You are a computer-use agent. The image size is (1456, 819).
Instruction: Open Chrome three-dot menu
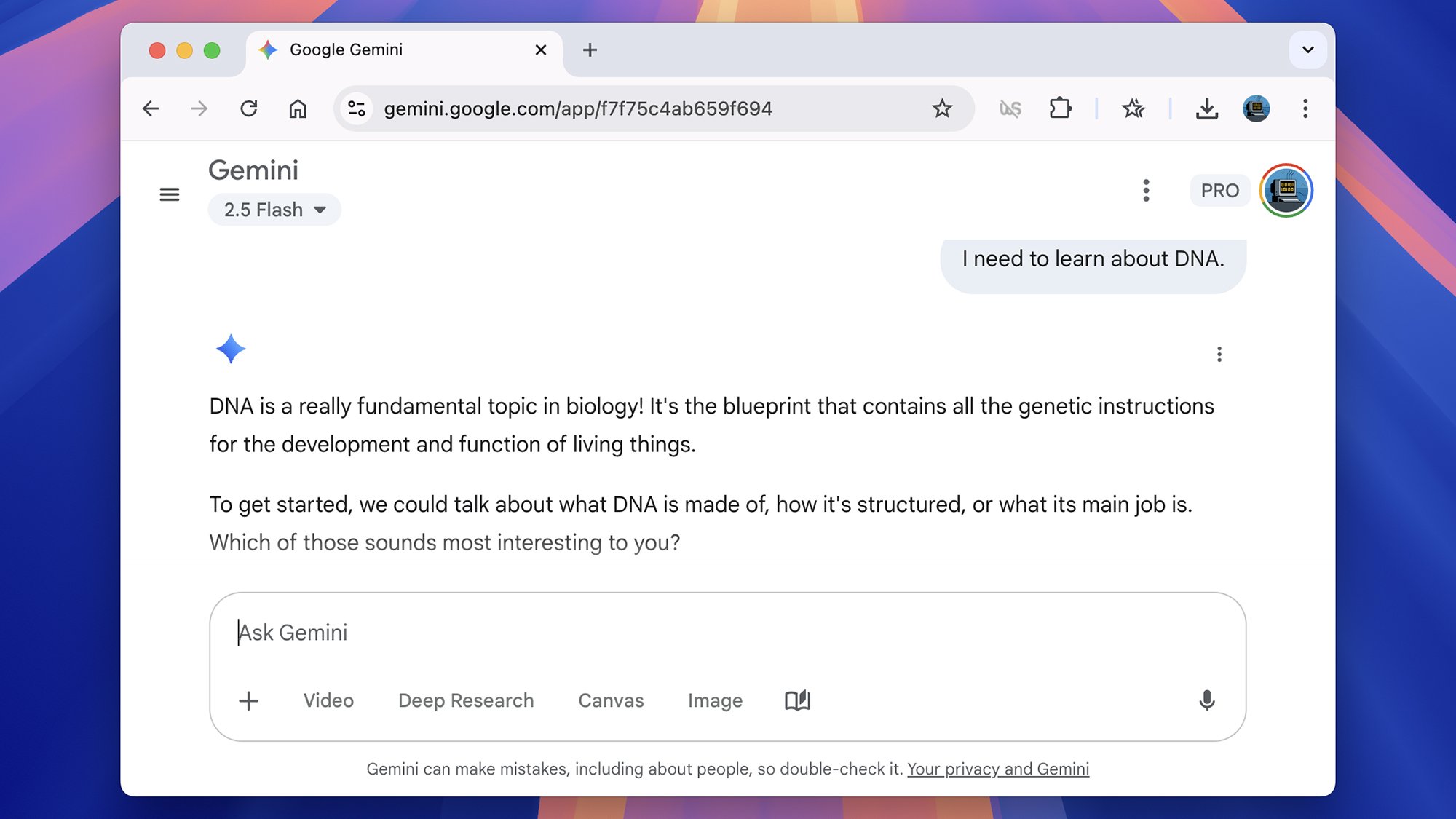coord(1305,108)
